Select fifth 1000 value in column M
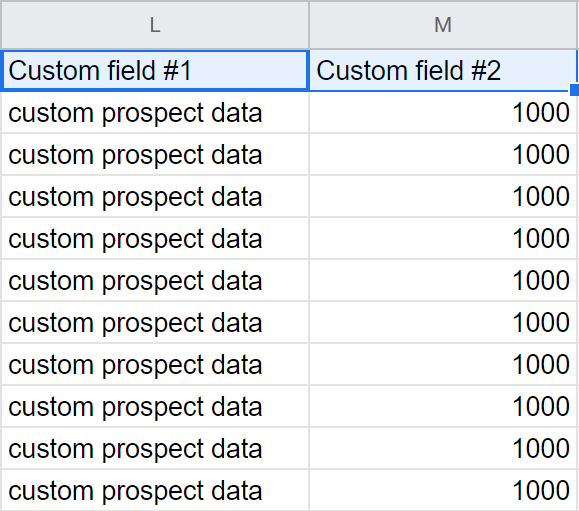This screenshot has width=579, height=511. click(x=443, y=281)
